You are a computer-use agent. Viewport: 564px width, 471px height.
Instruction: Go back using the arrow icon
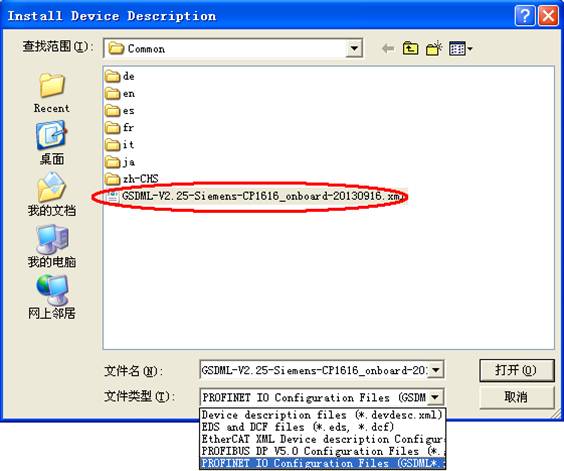tap(388, 48)
